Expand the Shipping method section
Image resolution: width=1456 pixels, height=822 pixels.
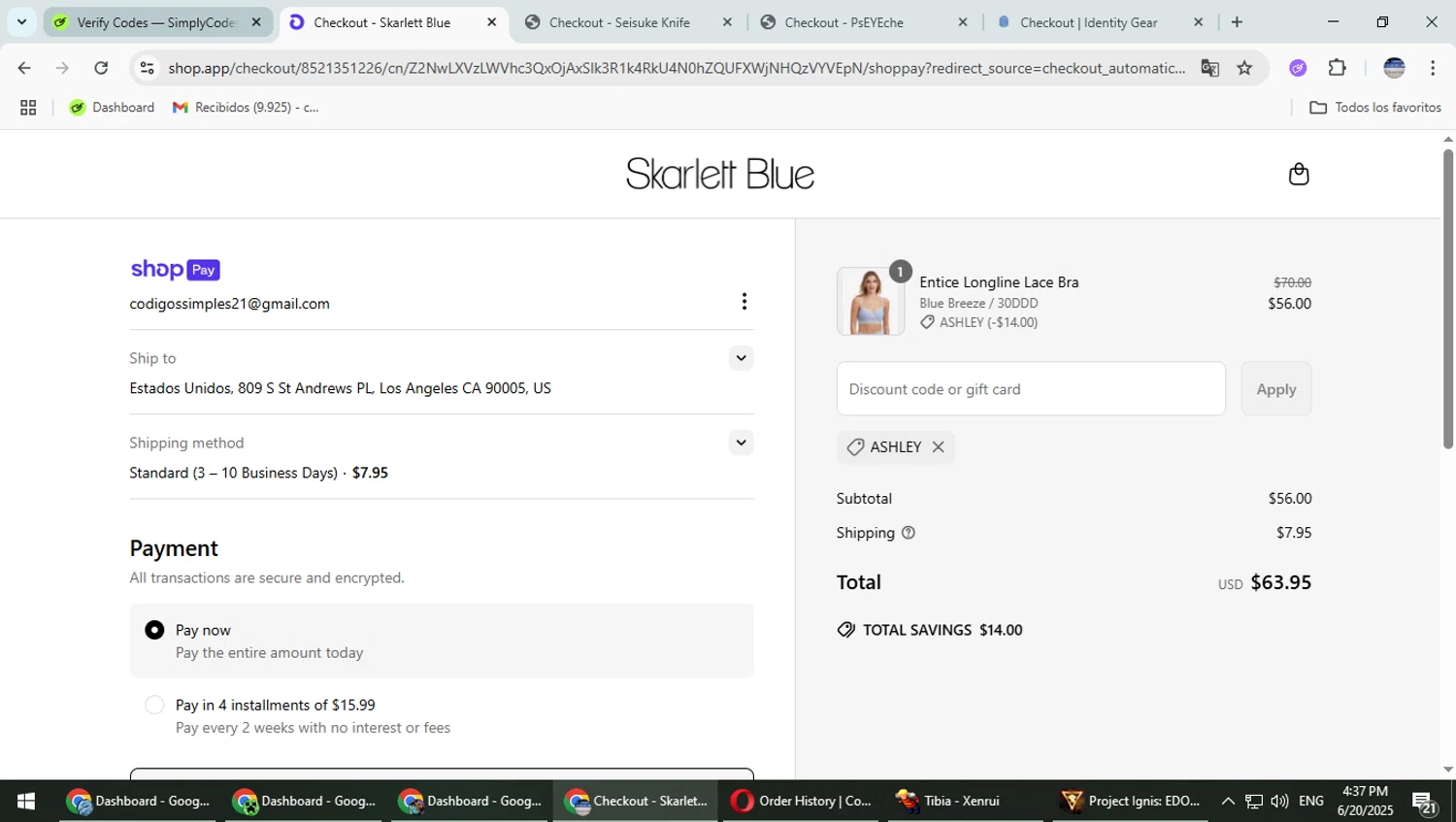coord(741,443)
